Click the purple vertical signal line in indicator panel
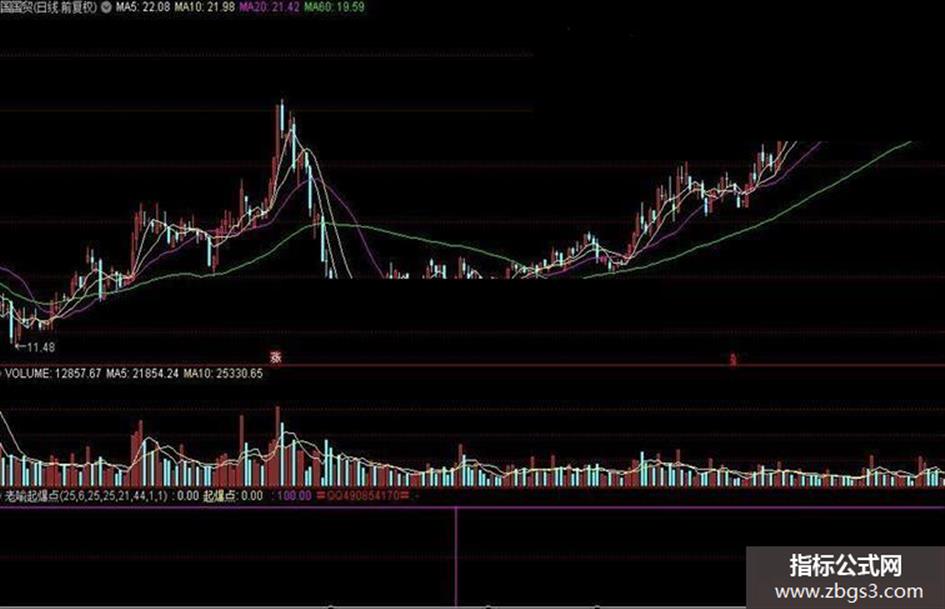945x609 pixels. pos(456,555)
